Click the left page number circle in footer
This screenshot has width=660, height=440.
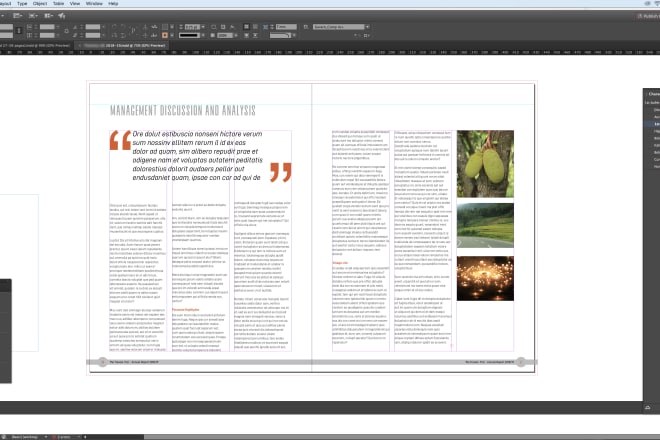102,362
